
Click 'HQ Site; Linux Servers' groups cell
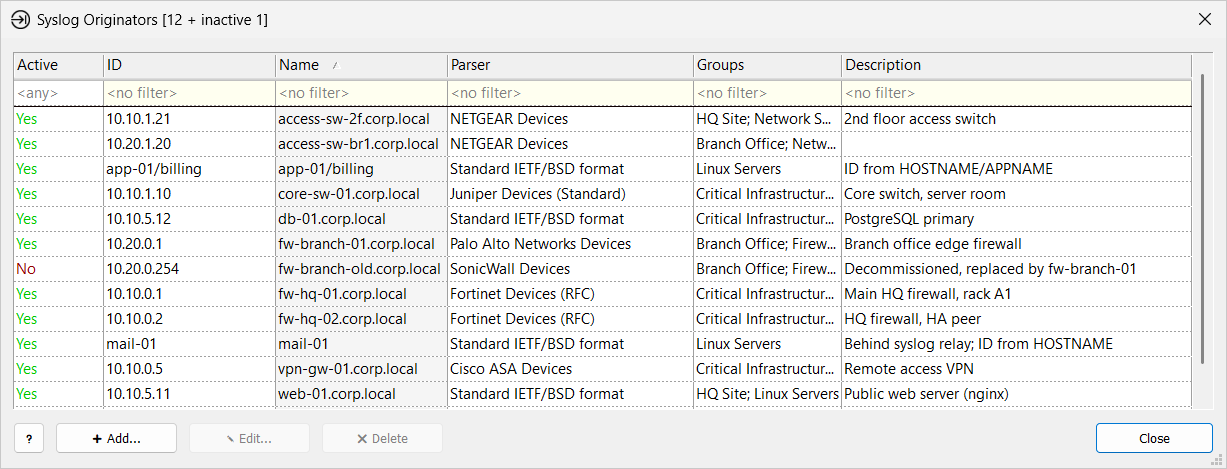pos(767,394)
